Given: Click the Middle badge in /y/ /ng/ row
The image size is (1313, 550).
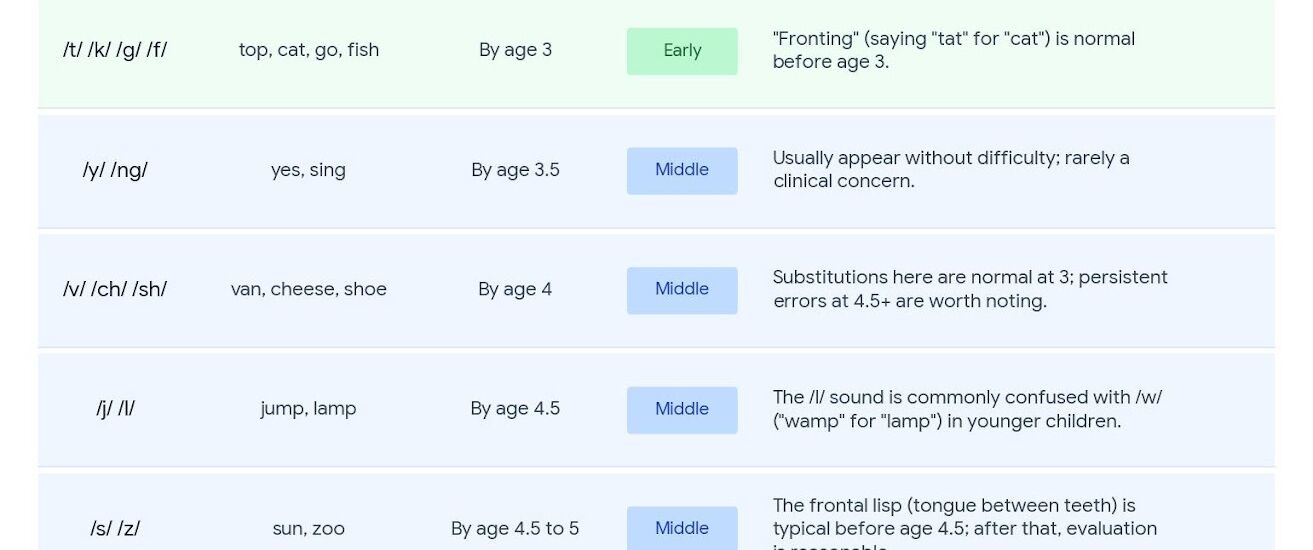Looking at the screenshot, I should point(682,170).
